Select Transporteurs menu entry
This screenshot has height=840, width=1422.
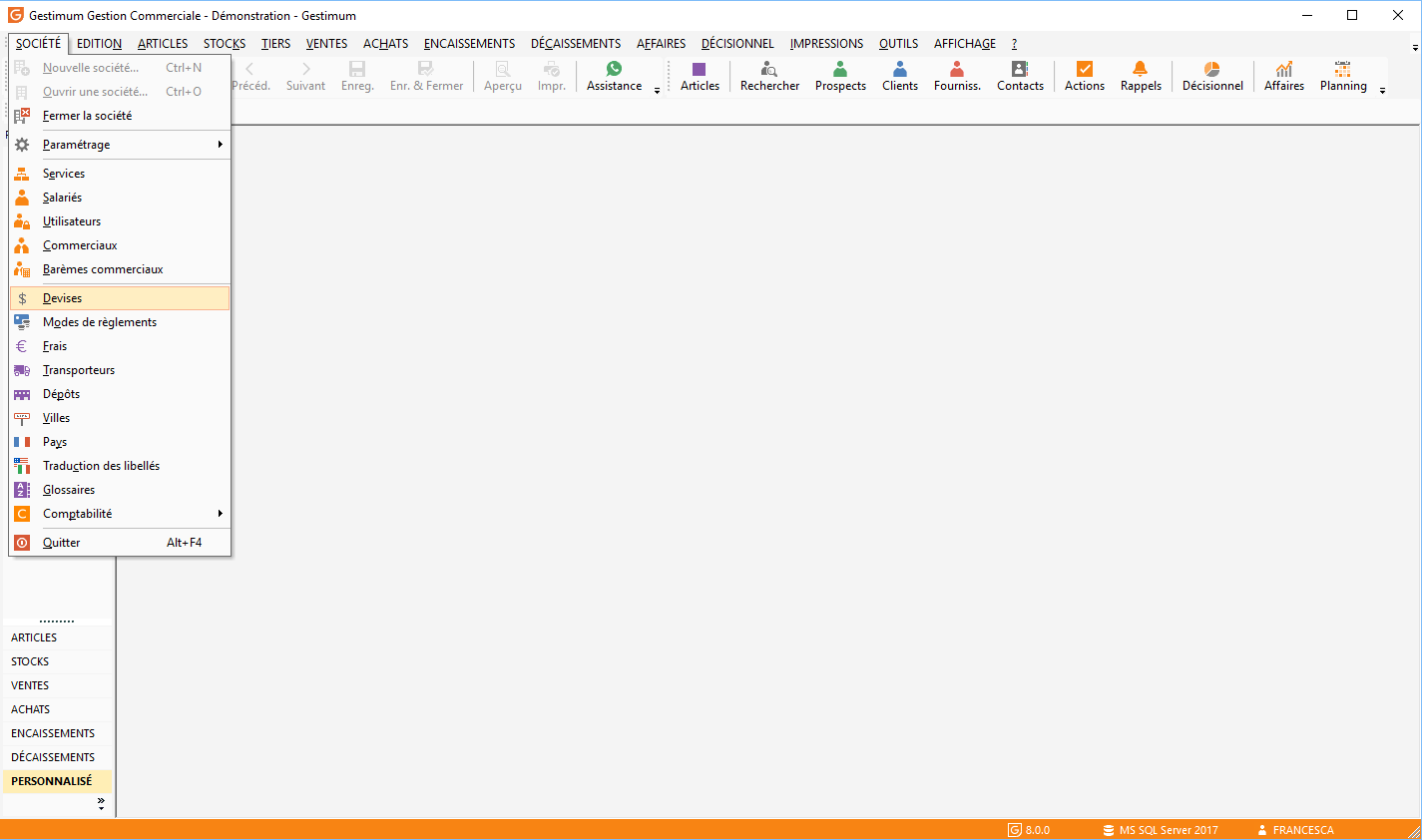(x=120, y=370)
